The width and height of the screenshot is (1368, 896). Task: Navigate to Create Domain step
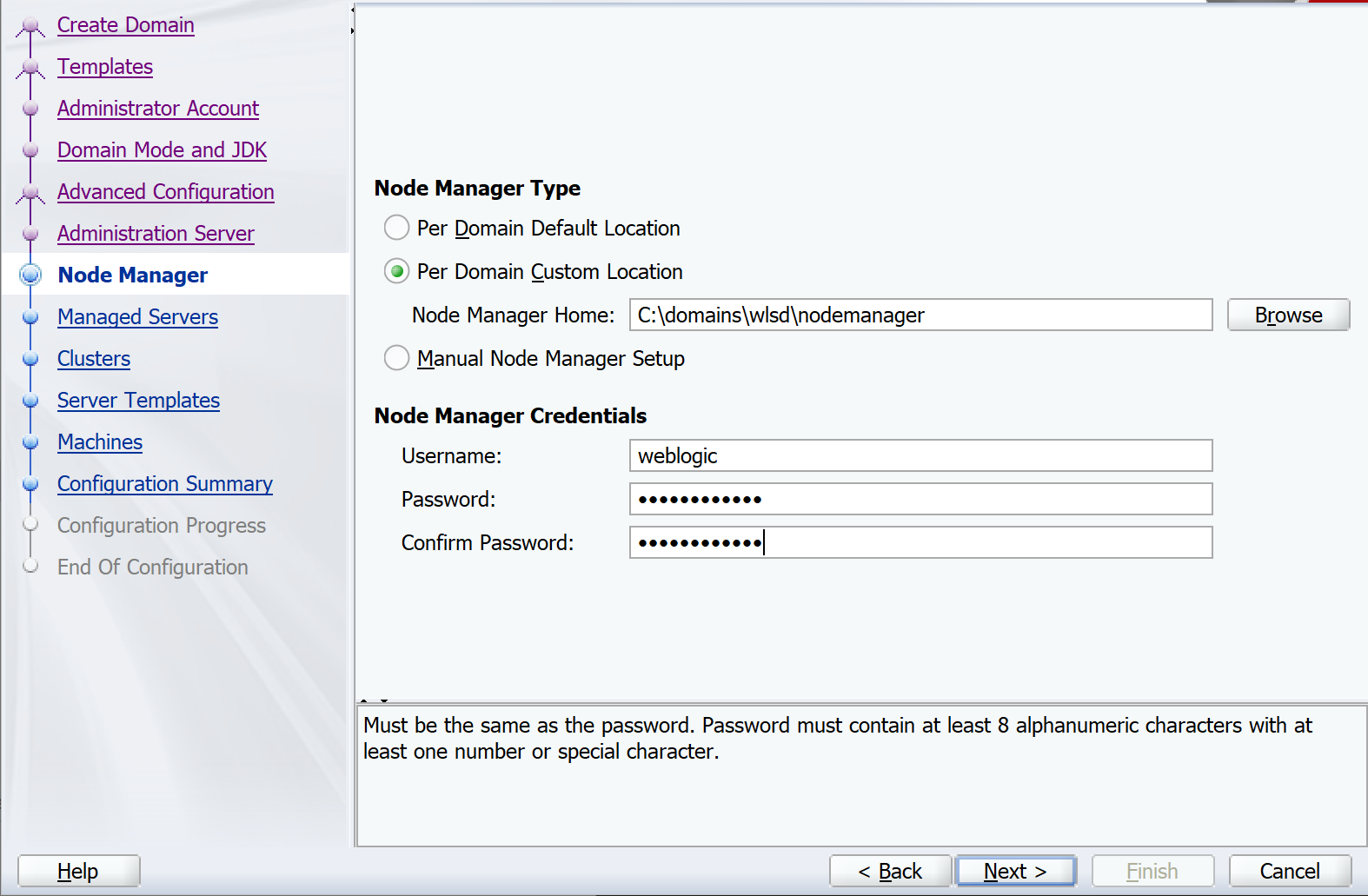pyautogui.click(x=125, y=25)
